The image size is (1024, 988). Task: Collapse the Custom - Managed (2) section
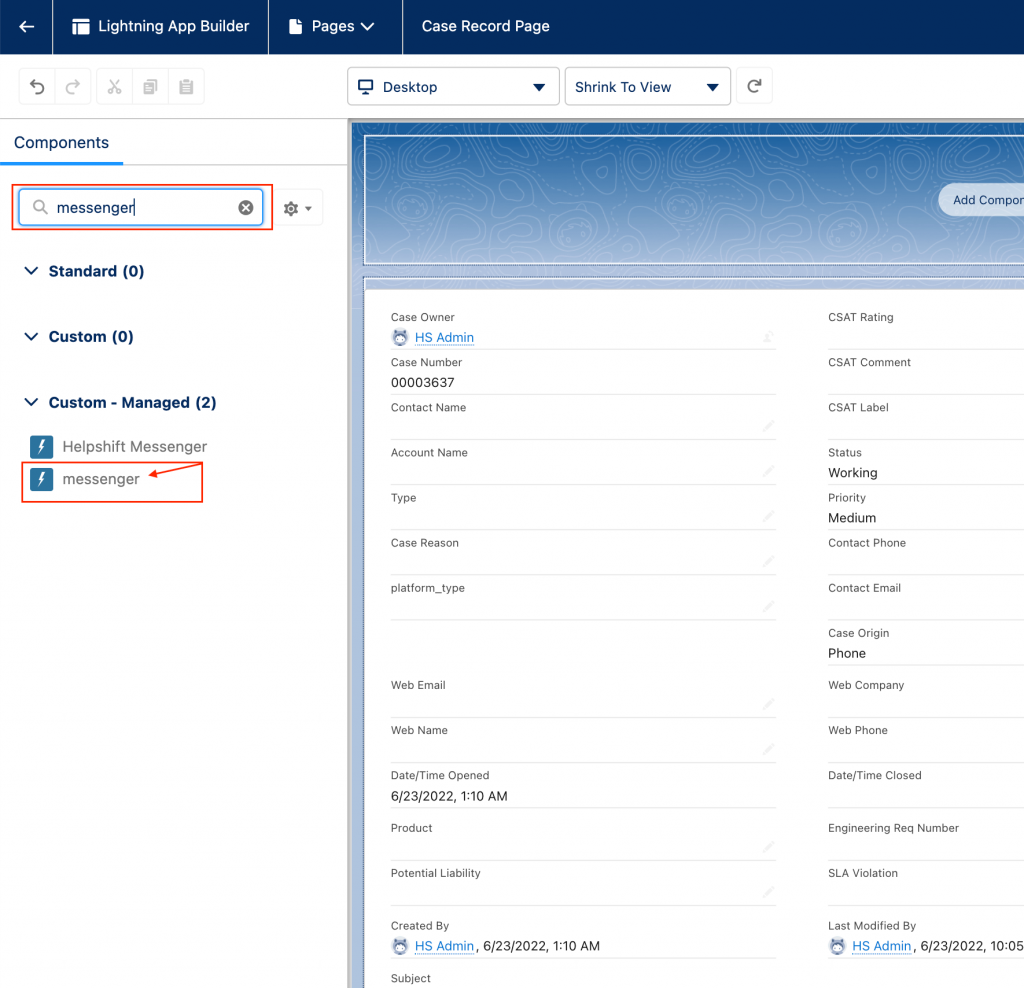tap(31, 402)
